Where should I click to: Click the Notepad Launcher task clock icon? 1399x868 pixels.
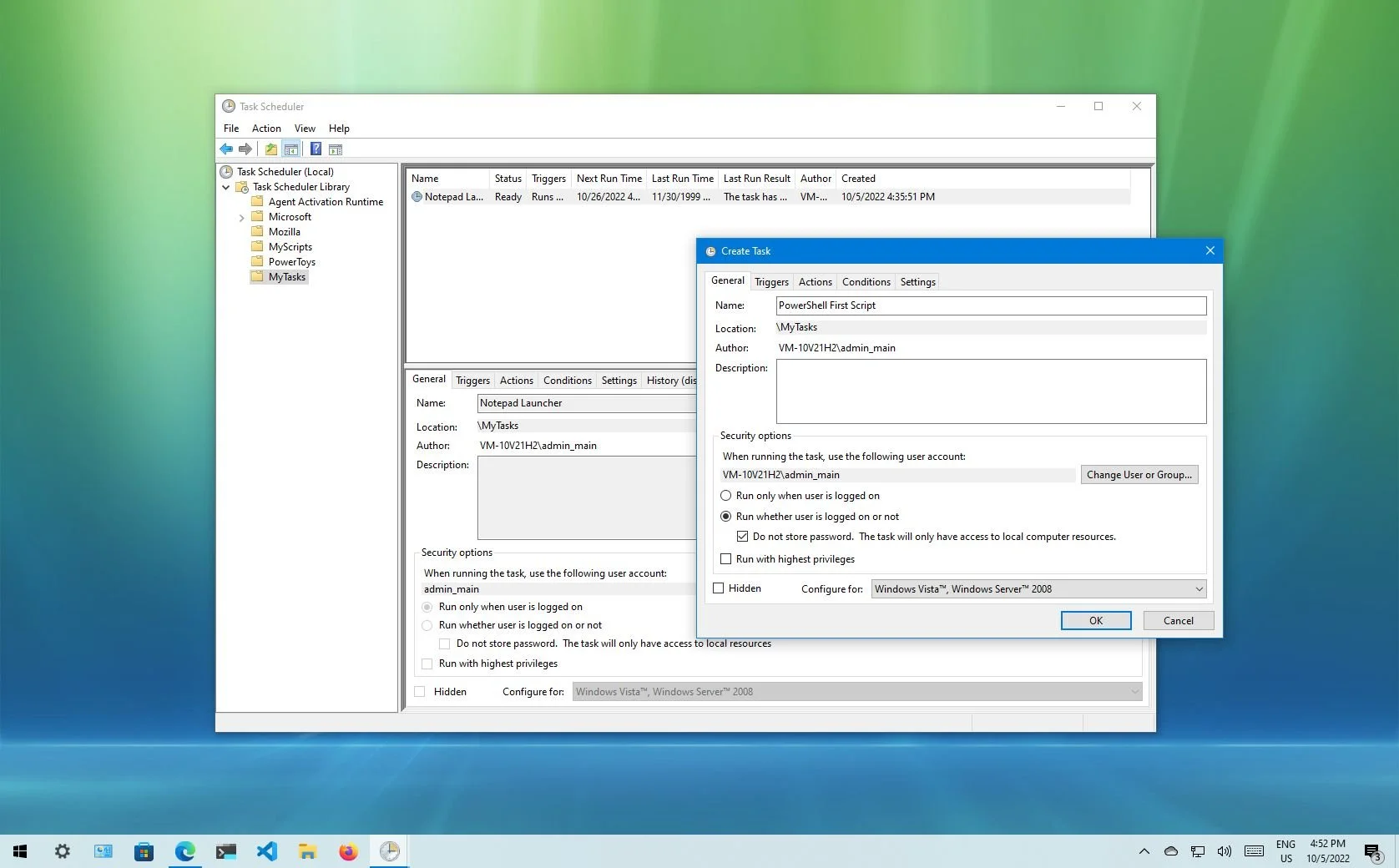coord(417,197)
